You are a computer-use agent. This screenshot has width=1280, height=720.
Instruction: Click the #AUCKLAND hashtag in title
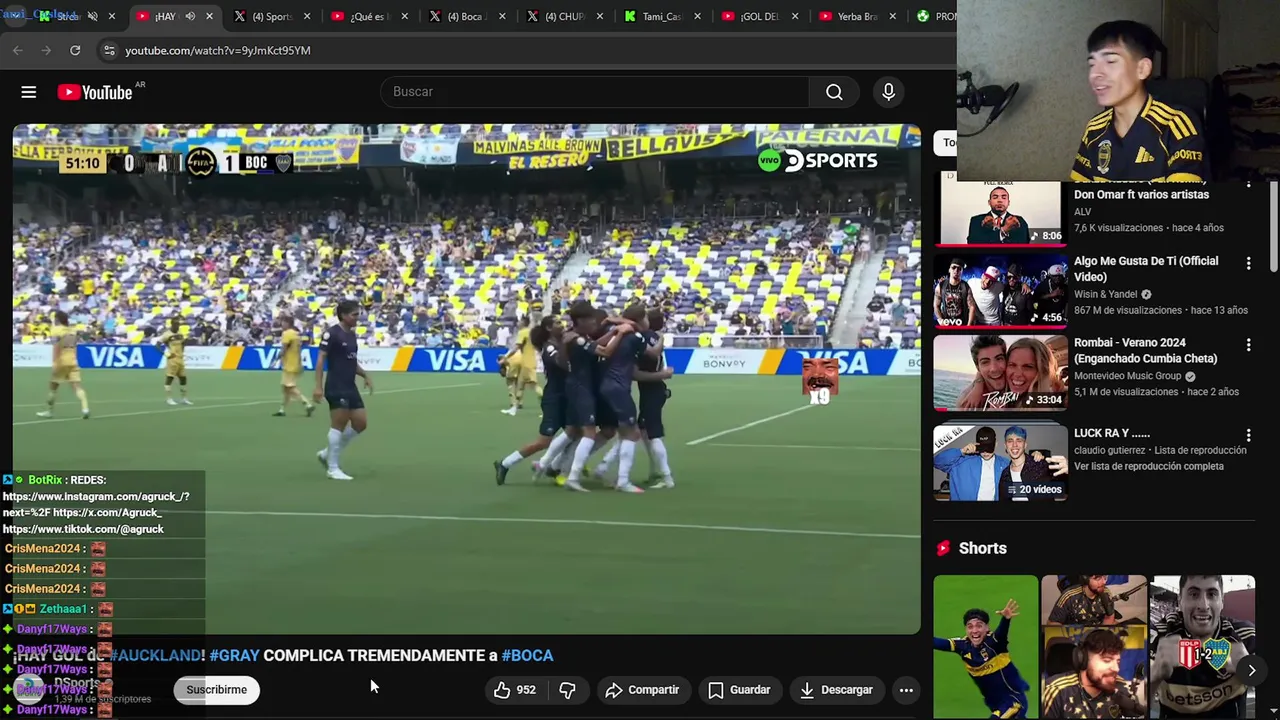pos(156,656)
